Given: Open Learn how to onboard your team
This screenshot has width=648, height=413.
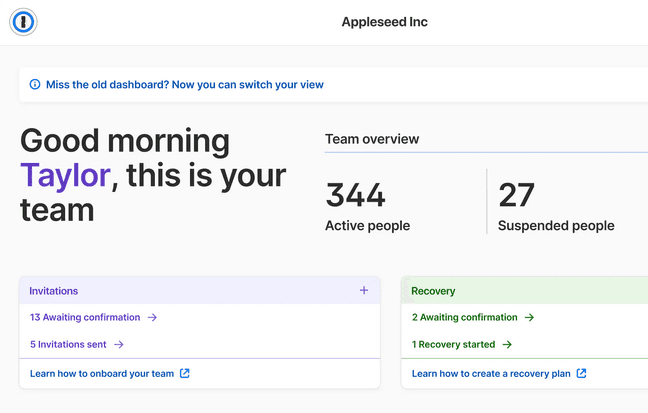Looking at the screenshot, I should (x=102, y=374).
